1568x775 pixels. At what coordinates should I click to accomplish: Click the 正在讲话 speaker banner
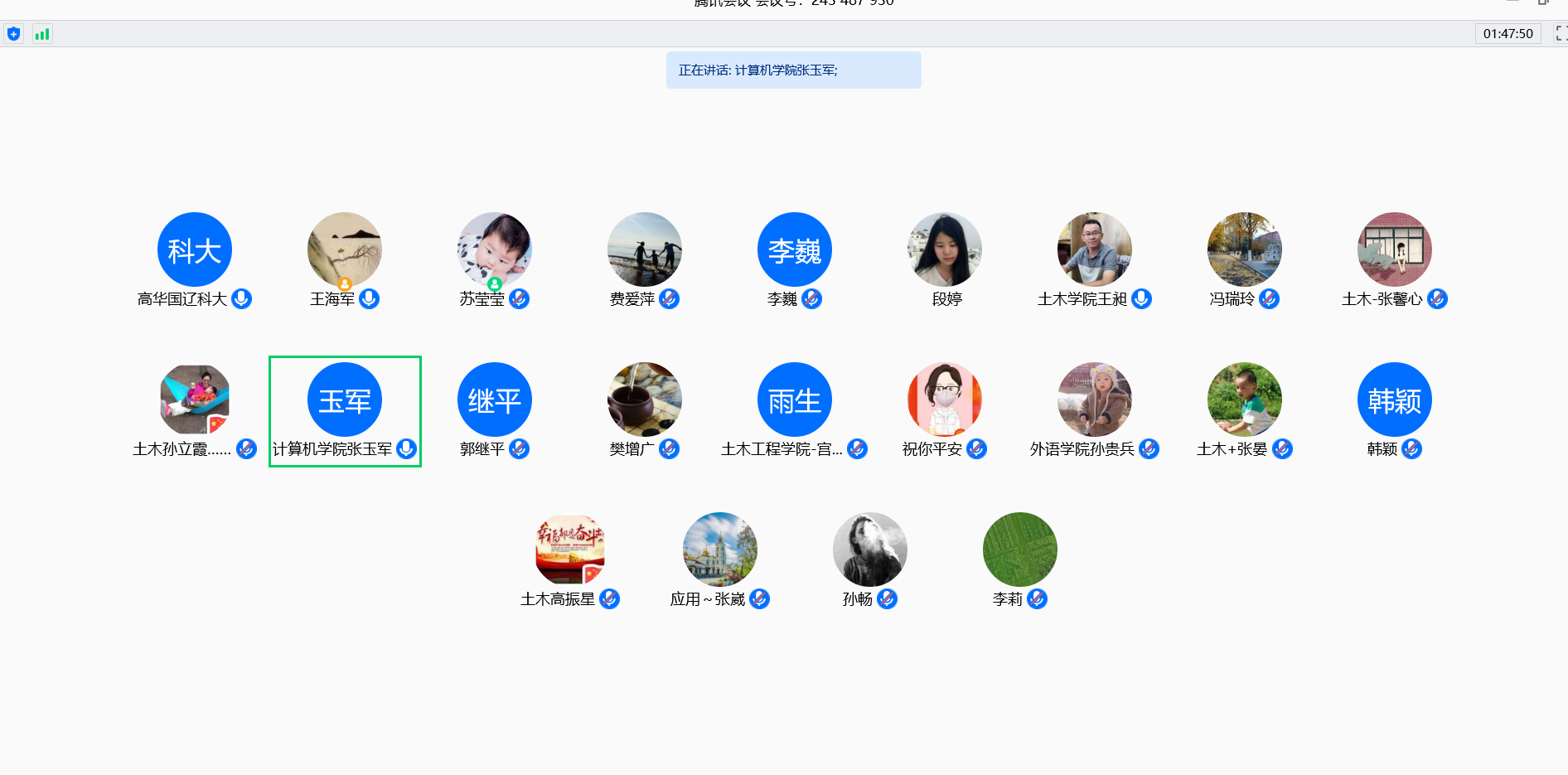click(x=793, y=70)
